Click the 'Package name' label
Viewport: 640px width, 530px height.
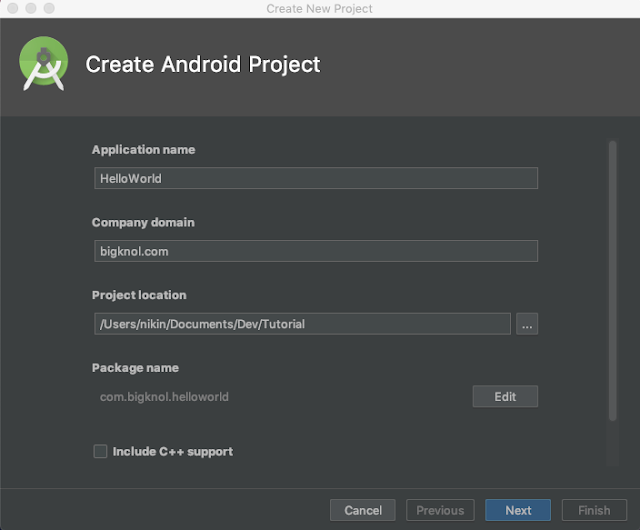pyautogui.click(x=135, y=368)
